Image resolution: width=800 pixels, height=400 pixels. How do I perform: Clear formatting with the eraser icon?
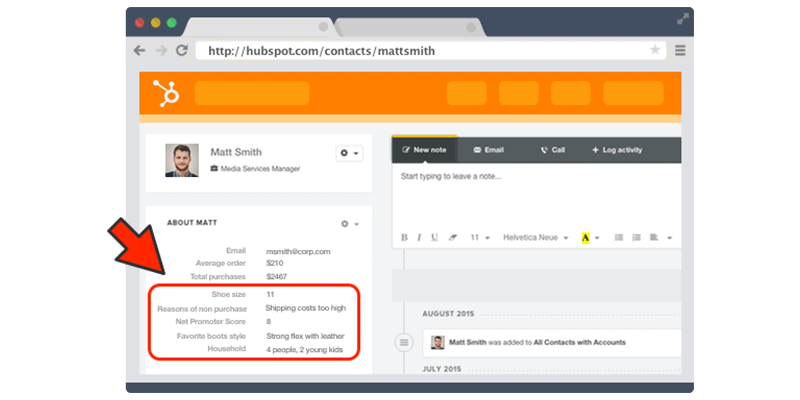click(x=453, y=238)
